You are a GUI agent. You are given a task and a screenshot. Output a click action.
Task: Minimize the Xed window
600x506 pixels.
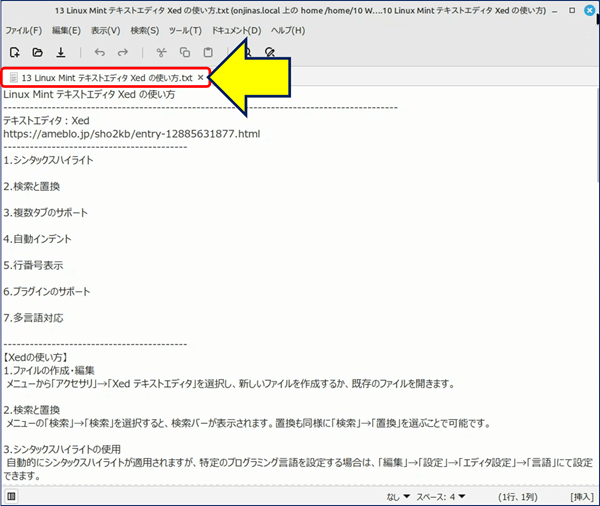(555, 11)
